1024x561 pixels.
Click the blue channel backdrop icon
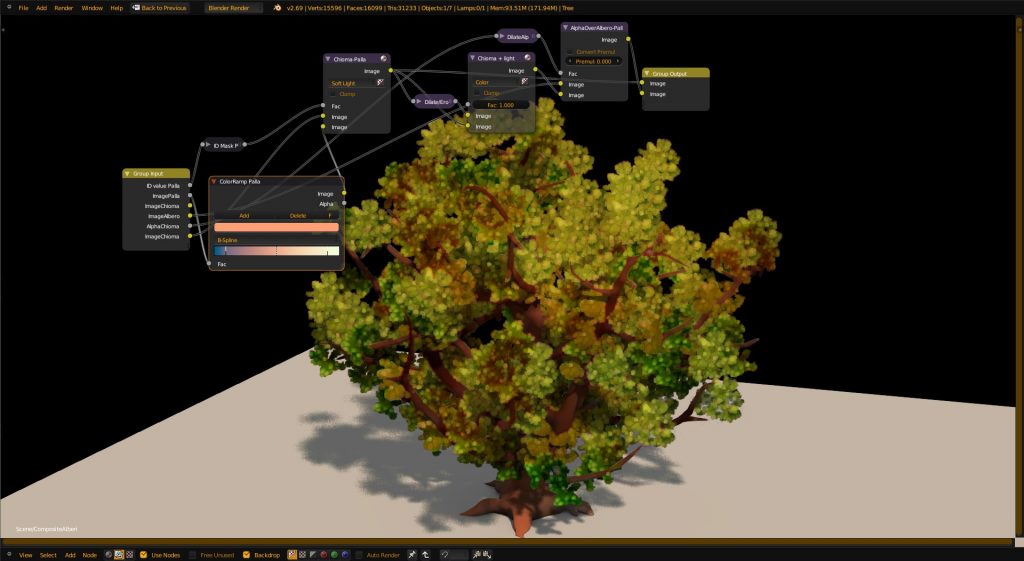pos(344,554)
